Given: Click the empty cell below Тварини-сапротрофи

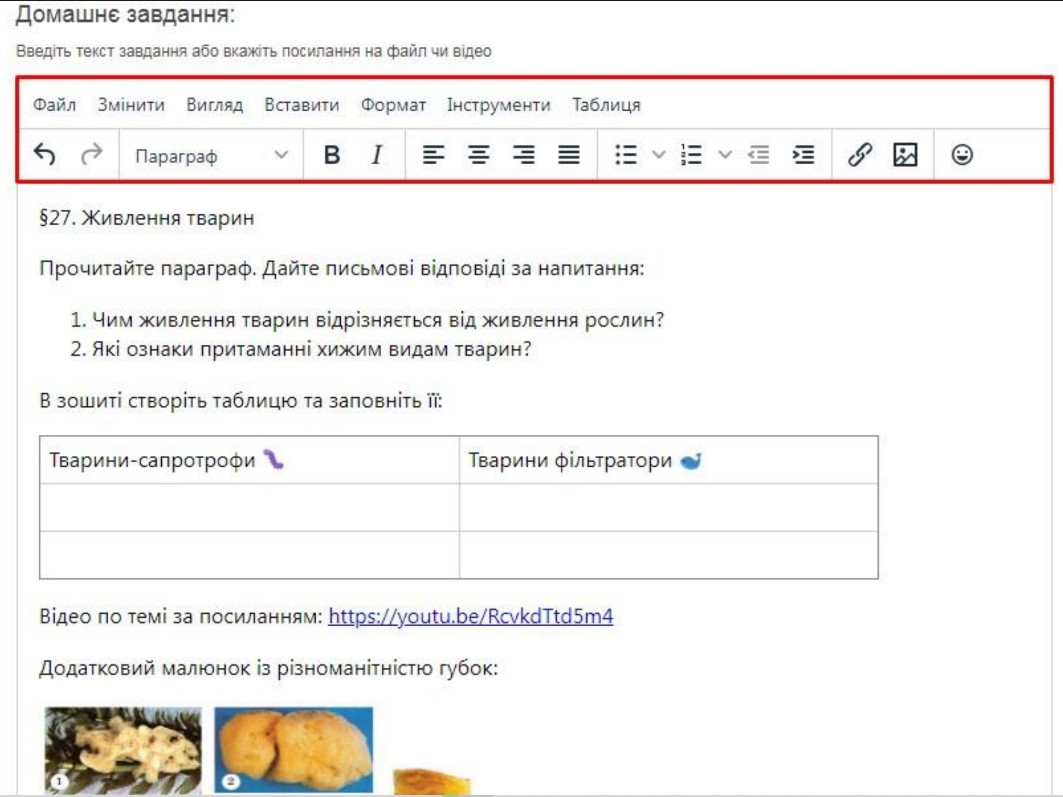Looking at the screenshot, I should click(249, 508).
